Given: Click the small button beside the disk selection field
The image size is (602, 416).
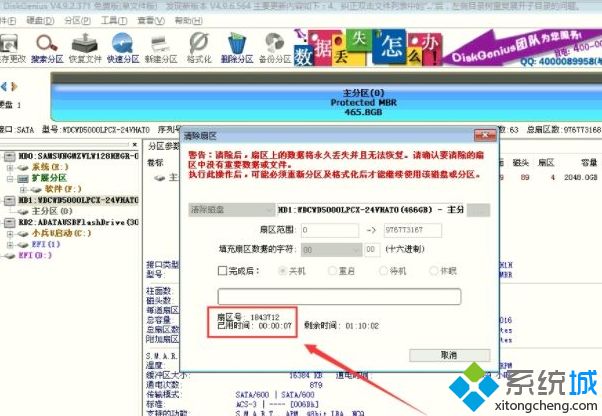Looking at the screenshot, I should (478, 210).
